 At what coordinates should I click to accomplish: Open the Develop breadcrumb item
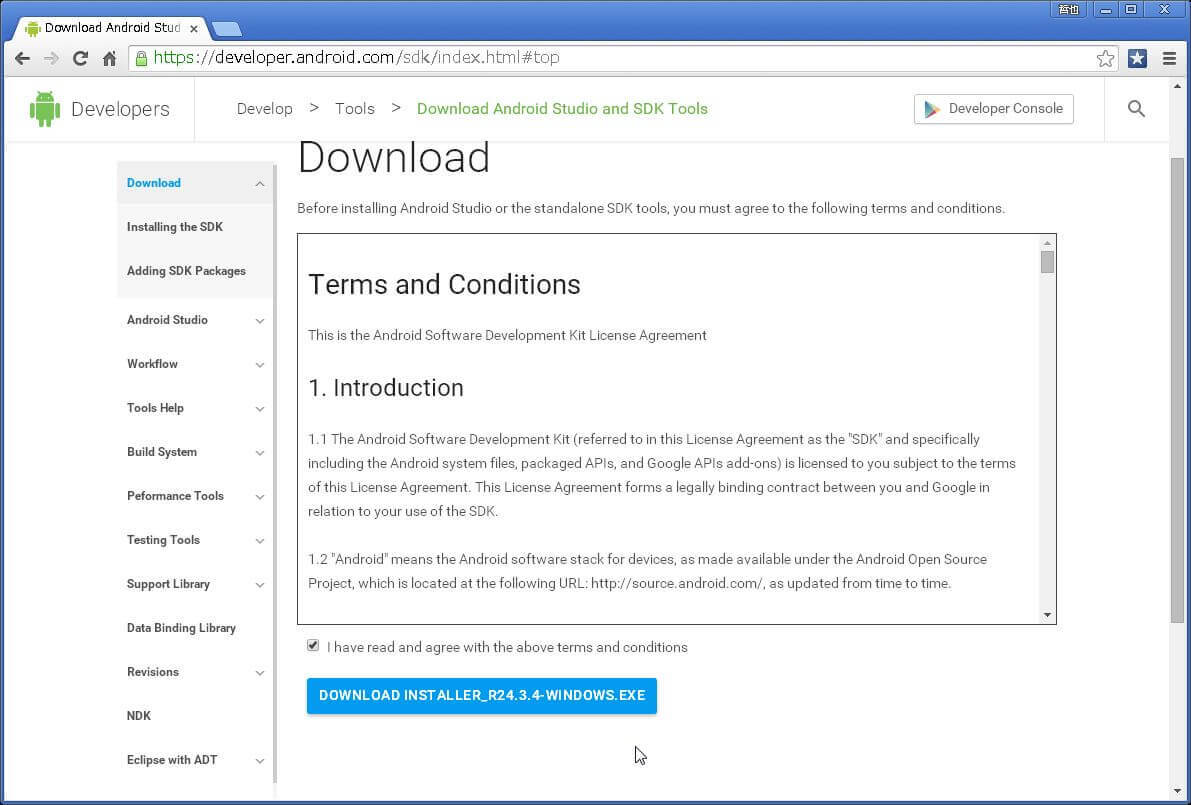coord(264,109)
